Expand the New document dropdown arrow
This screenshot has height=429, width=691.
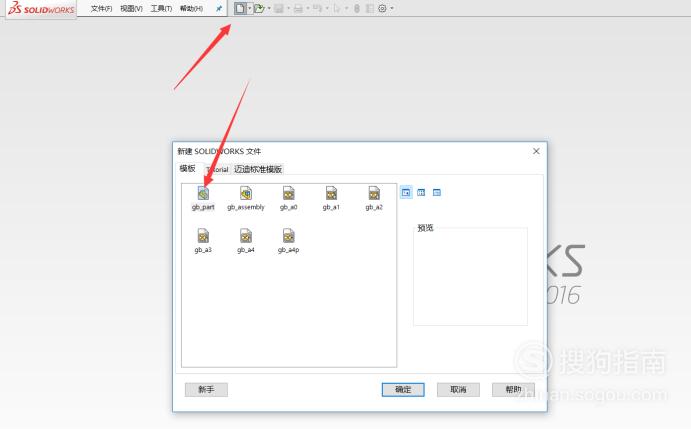(x=249, y=8)
